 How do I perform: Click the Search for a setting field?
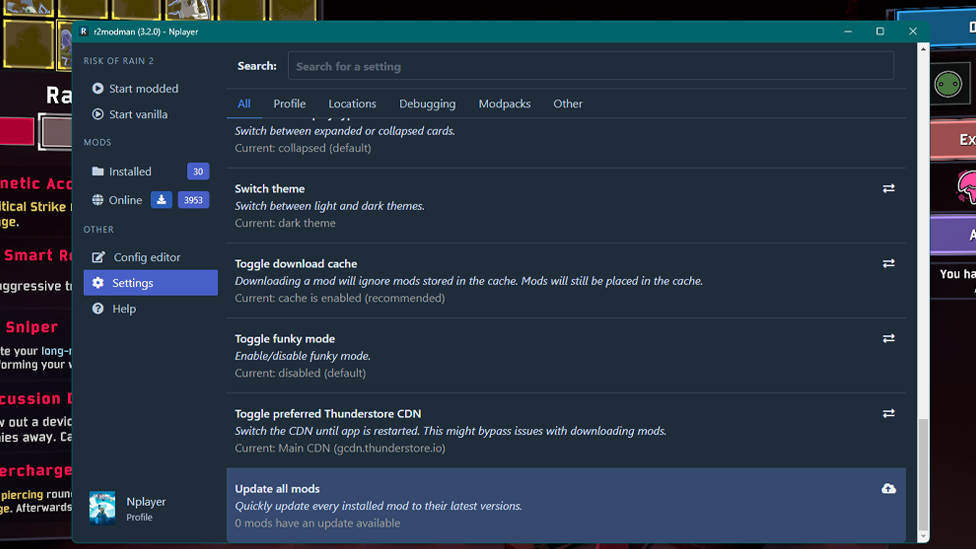tap(591, 66)
